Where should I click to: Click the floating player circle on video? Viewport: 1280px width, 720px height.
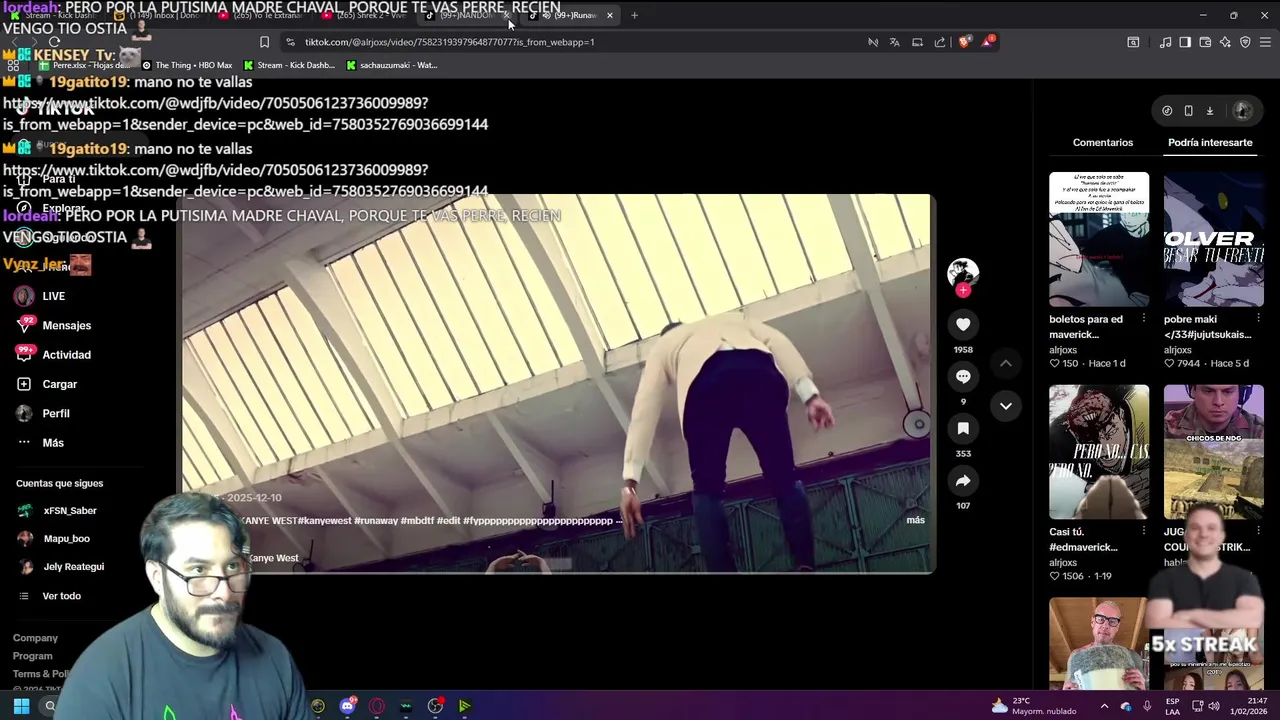tap(918, 424)
